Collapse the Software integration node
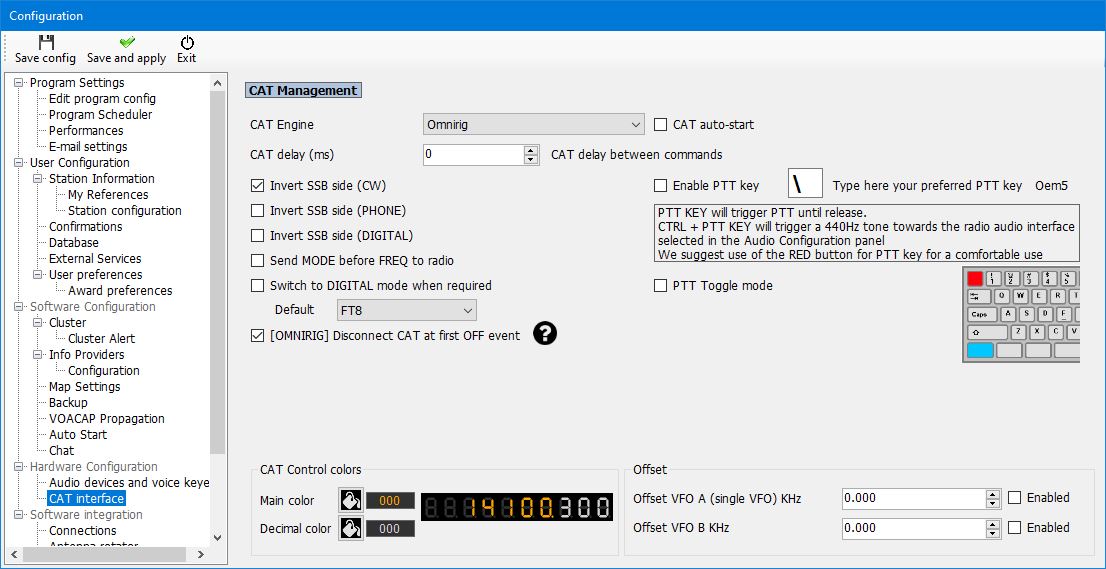 tap(19, 515)
